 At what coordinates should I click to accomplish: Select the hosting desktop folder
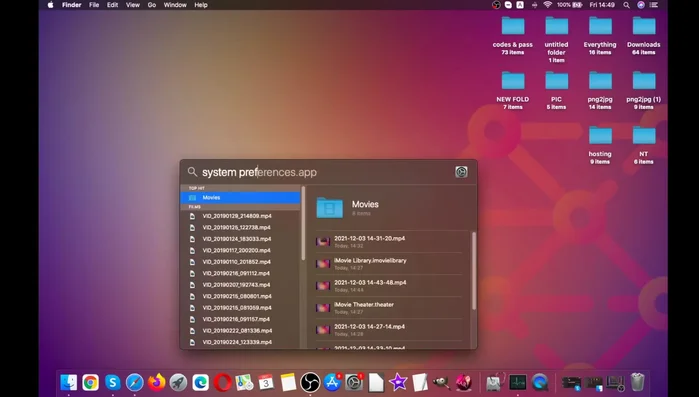coord(600,145)
